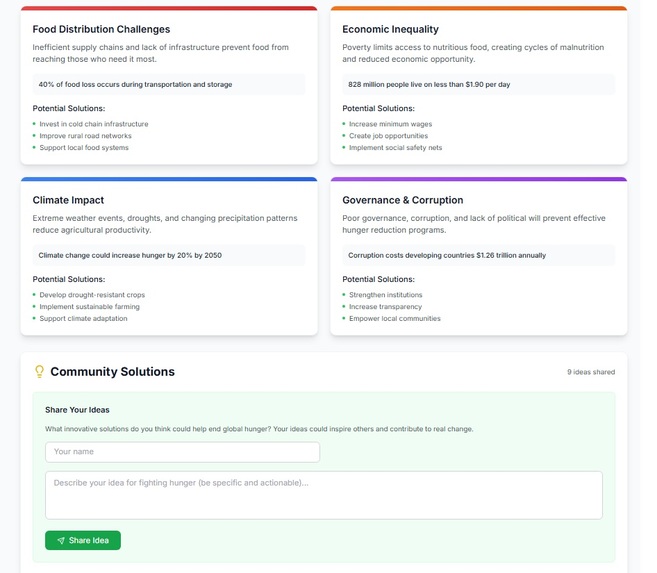Click Strengthen institutions list item
The width and height of the screenshot is (657, 573).
(x=385, y=295)
